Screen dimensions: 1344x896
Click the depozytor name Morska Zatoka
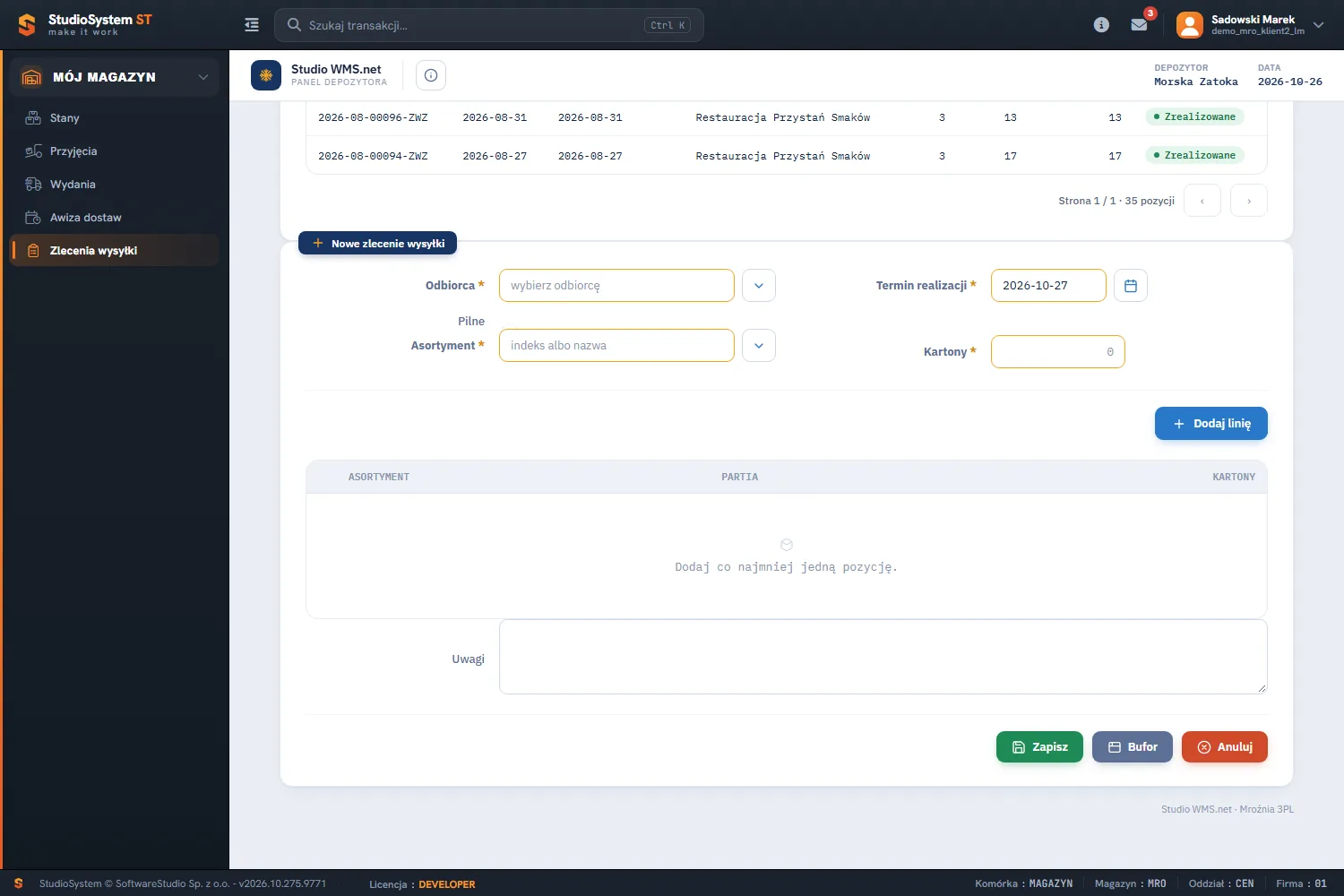[x=1196, y=82]
